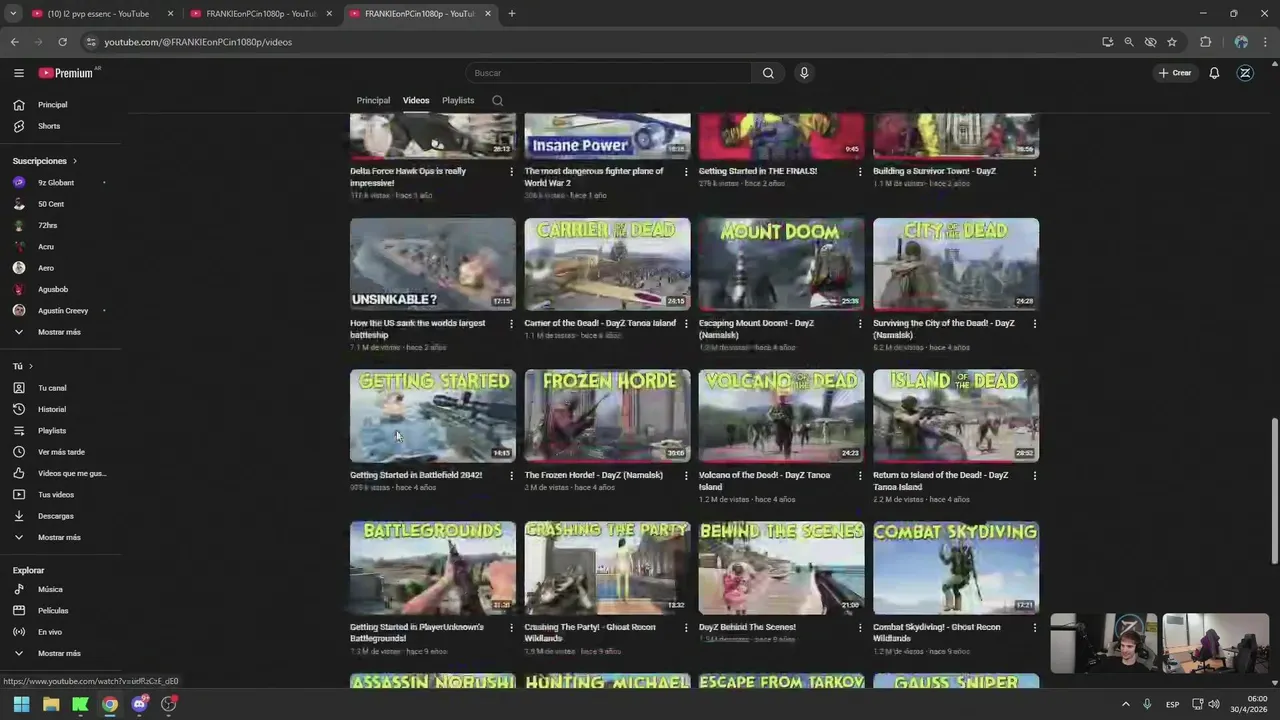Expand Mostrar más under Explorar
The height and width of the screenshot is (720, 1280).
[x=60, y=653]
